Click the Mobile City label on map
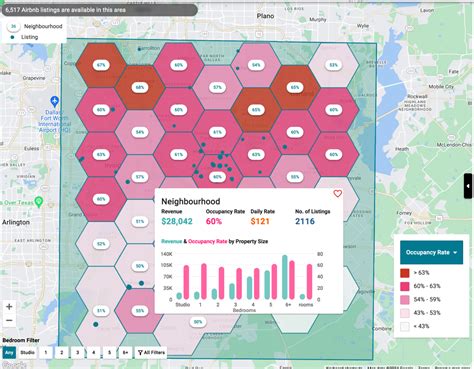The image size is (474, 369). [x=441, y=87]
